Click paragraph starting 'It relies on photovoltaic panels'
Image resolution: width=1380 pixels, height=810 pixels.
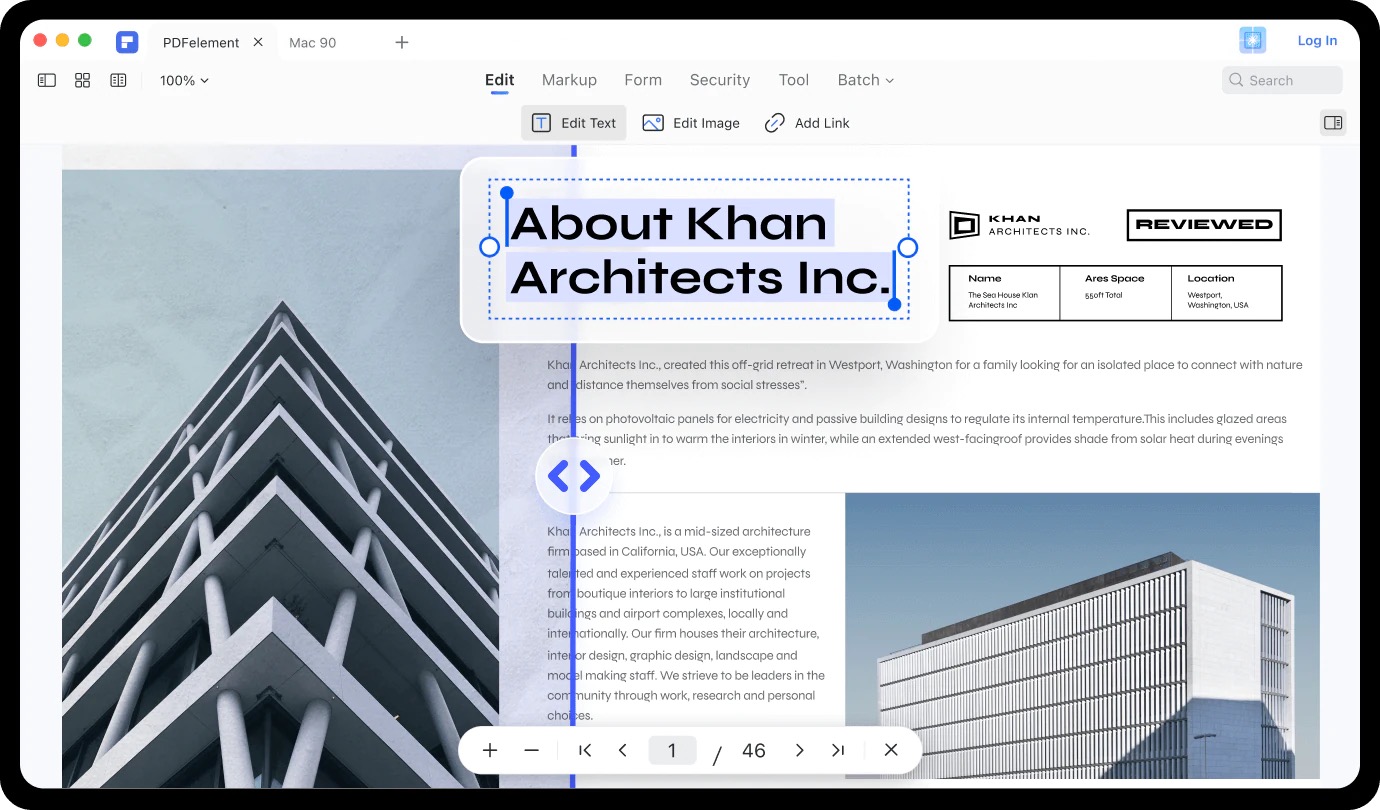coord(915,439)
